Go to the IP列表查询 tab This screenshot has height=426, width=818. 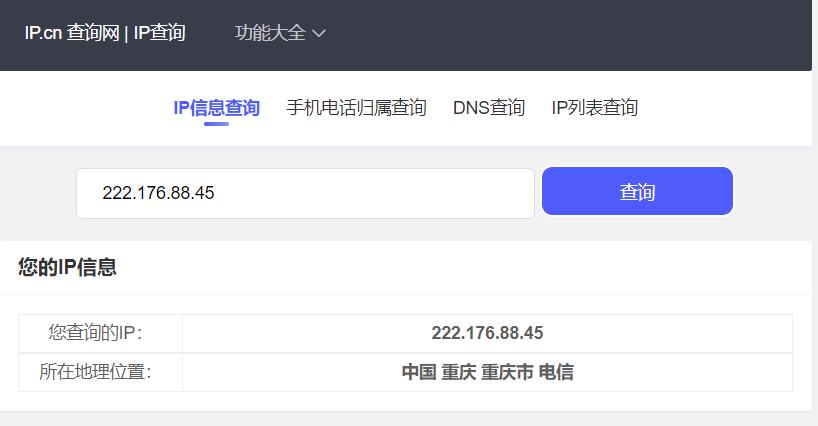click(595, 108)
